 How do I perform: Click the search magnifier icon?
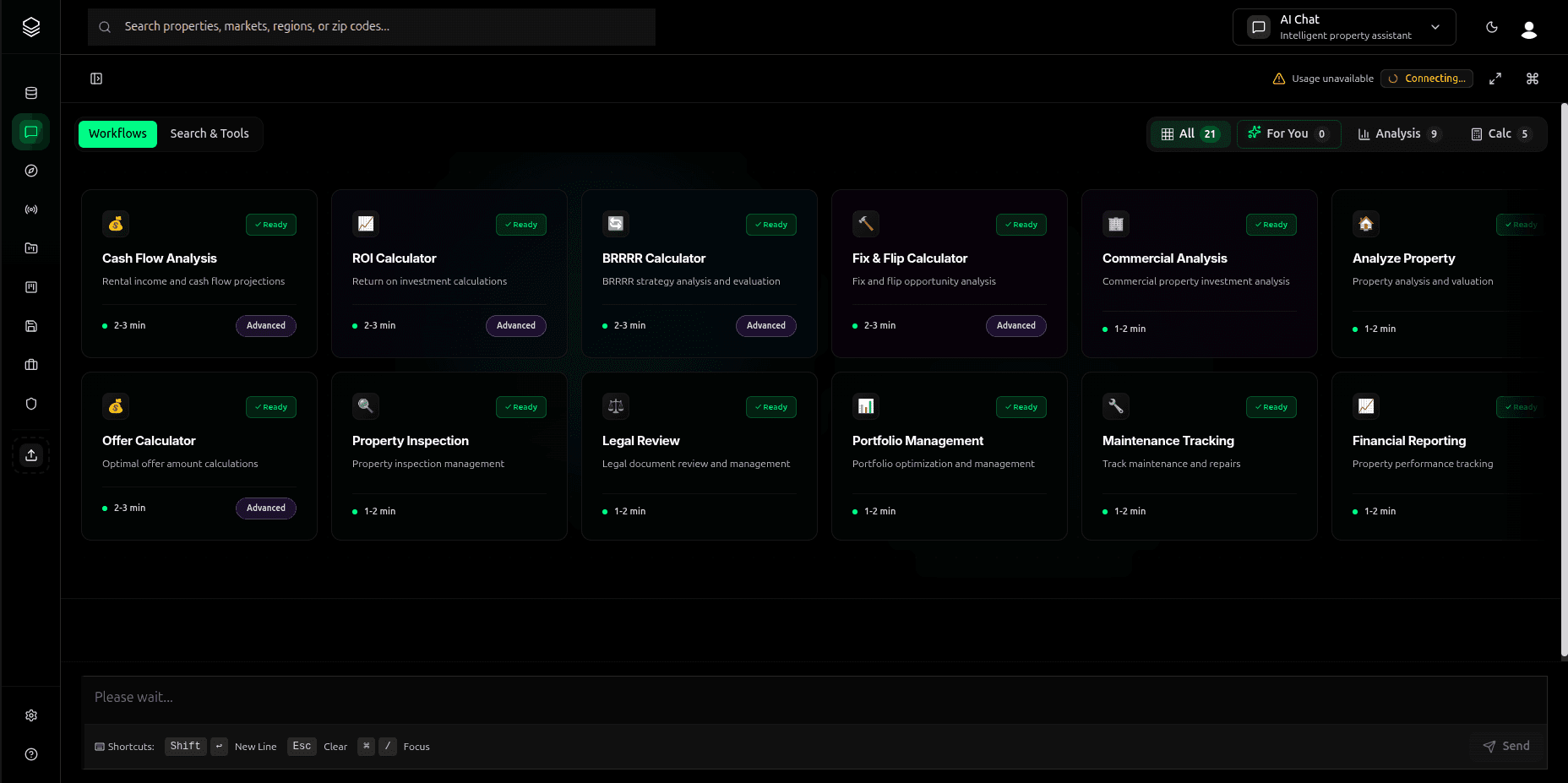coord(105,27)
